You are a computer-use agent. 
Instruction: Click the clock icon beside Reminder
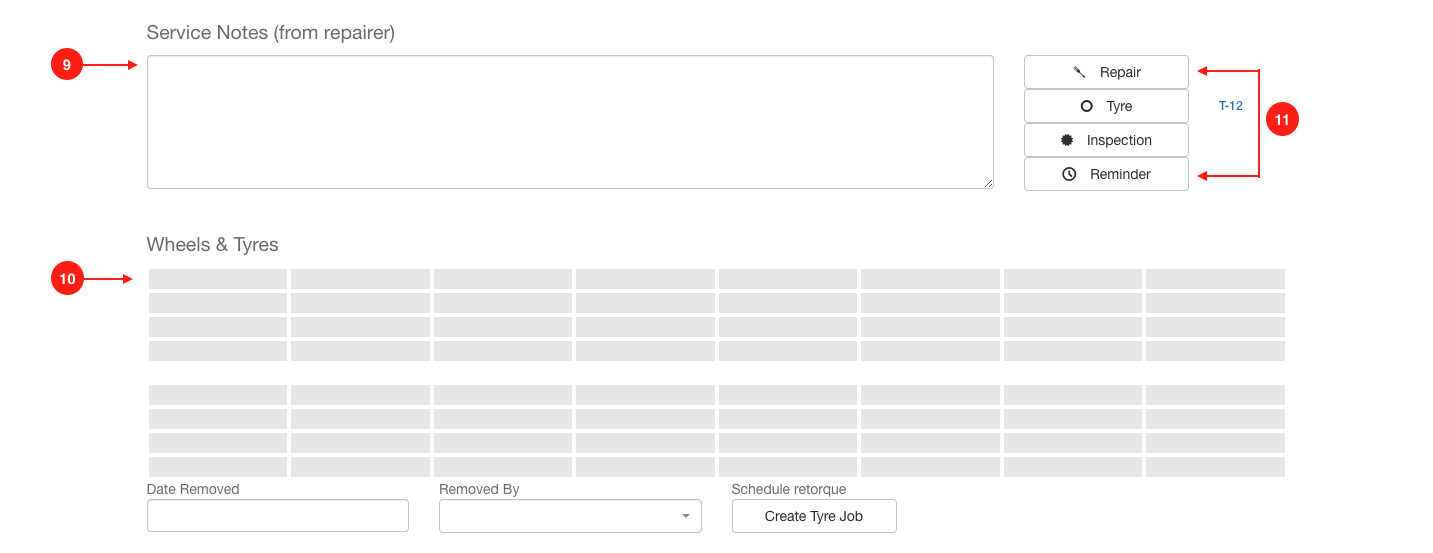[x=1069, y=174]
